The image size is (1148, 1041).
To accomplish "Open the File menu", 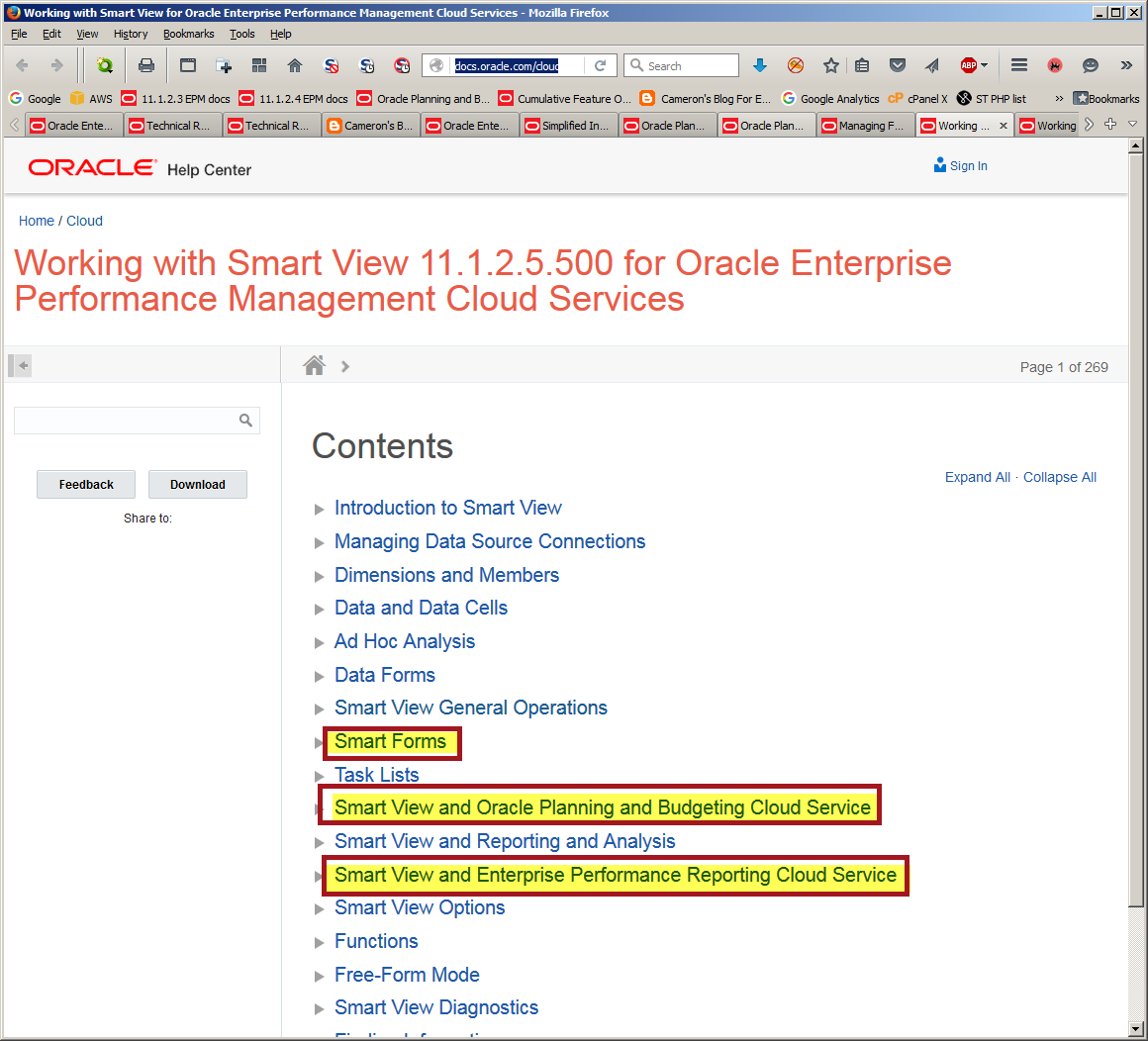I will coord(19,34).
